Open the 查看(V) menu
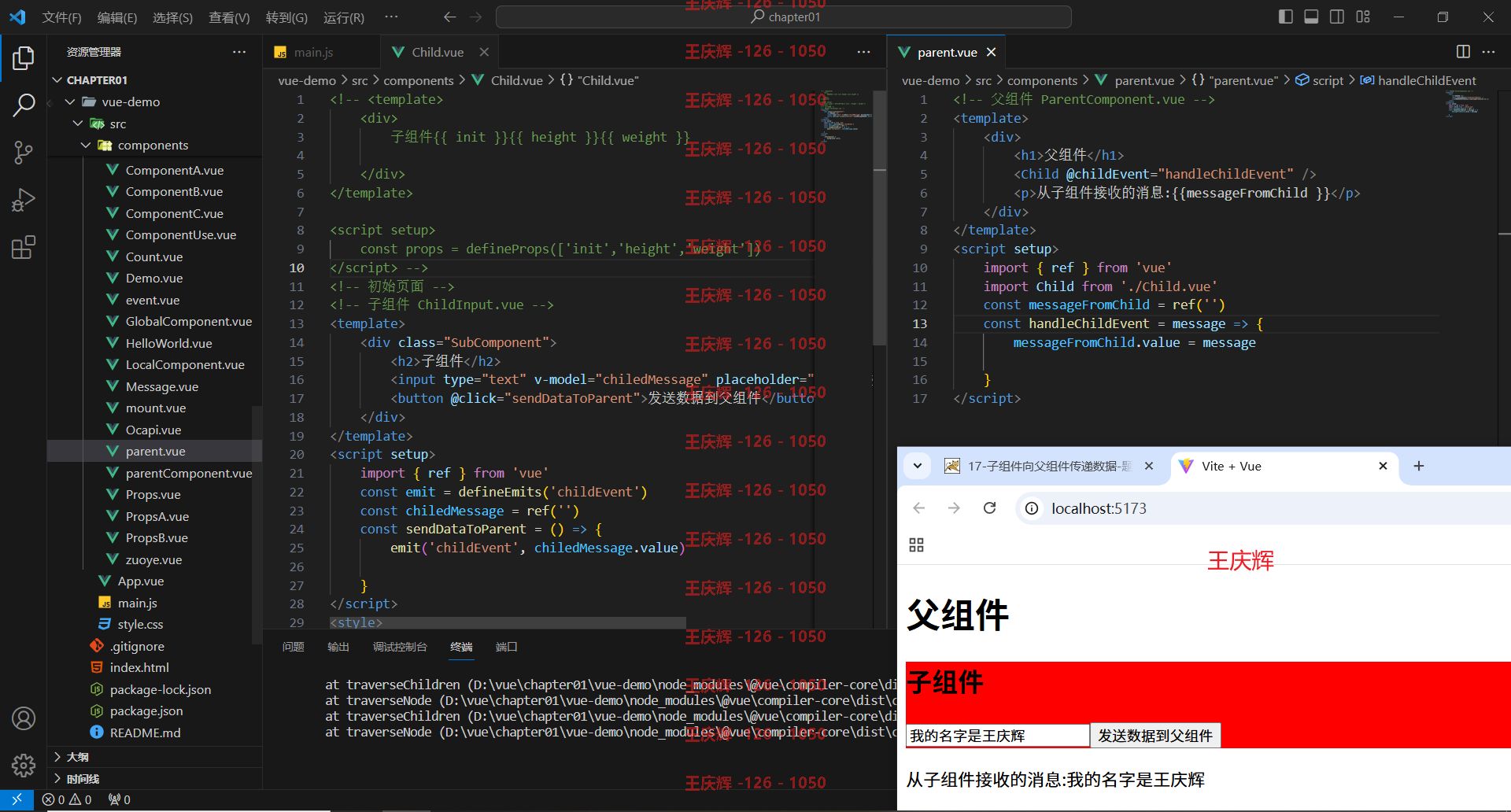The image size is (1511, 812). pyautogui.click(x=229, y=17)
